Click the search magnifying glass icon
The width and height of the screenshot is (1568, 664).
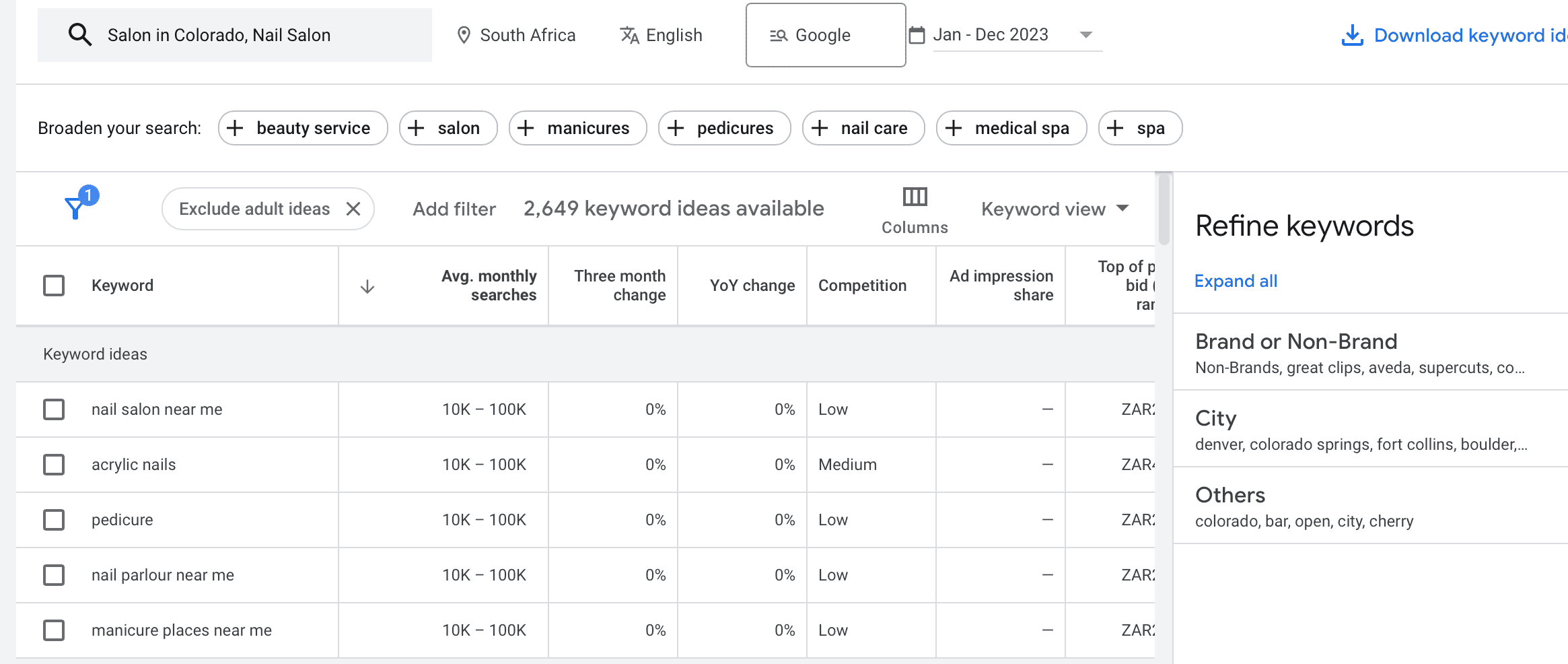[x=79, y=34]
